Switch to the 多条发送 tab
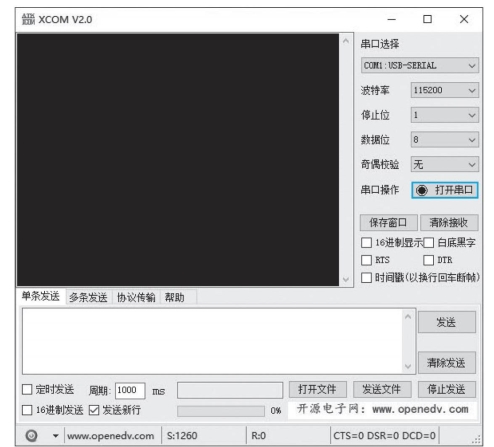494x447 pixels. coord(88,297)
